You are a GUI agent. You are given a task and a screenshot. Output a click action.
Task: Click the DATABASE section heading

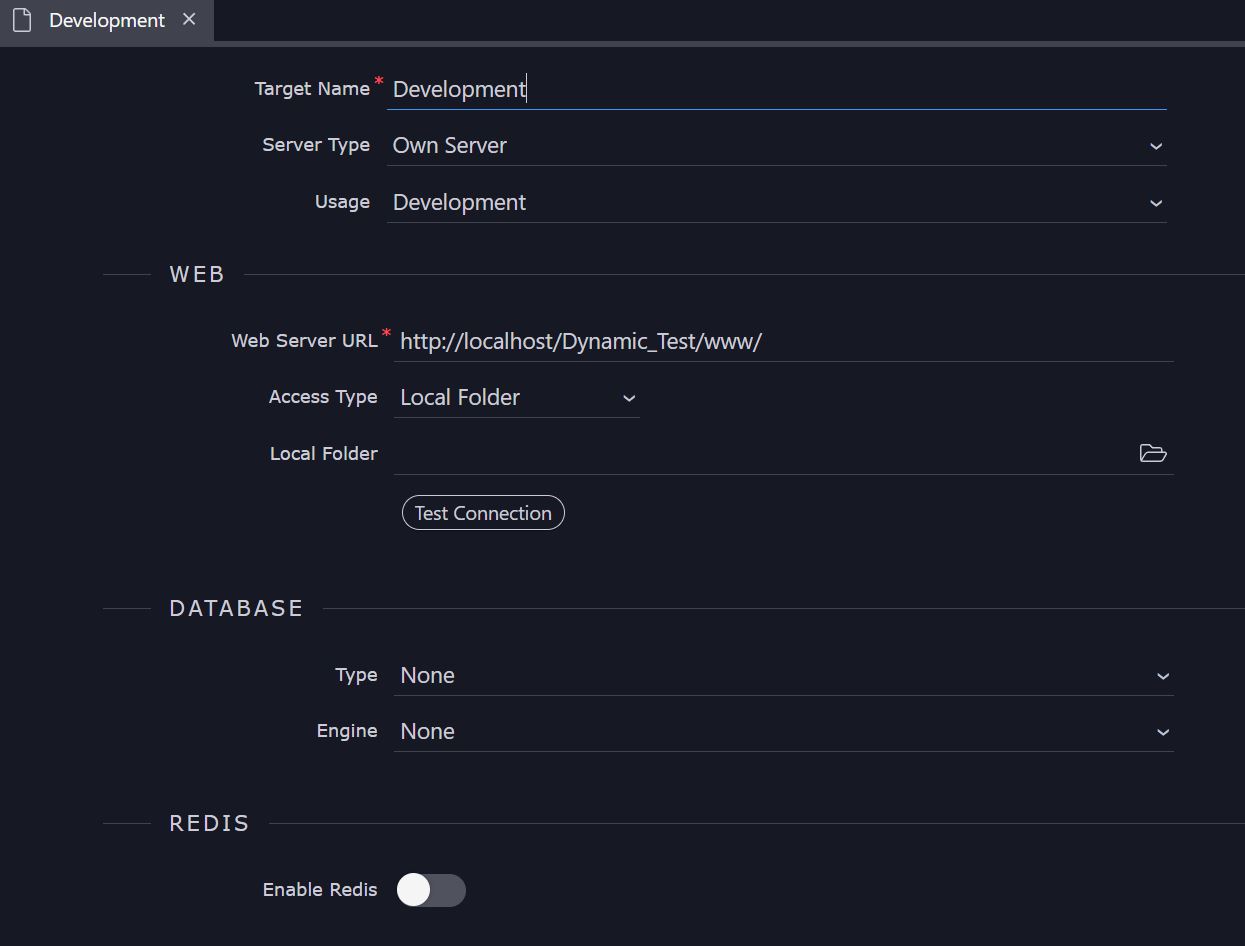236,609
